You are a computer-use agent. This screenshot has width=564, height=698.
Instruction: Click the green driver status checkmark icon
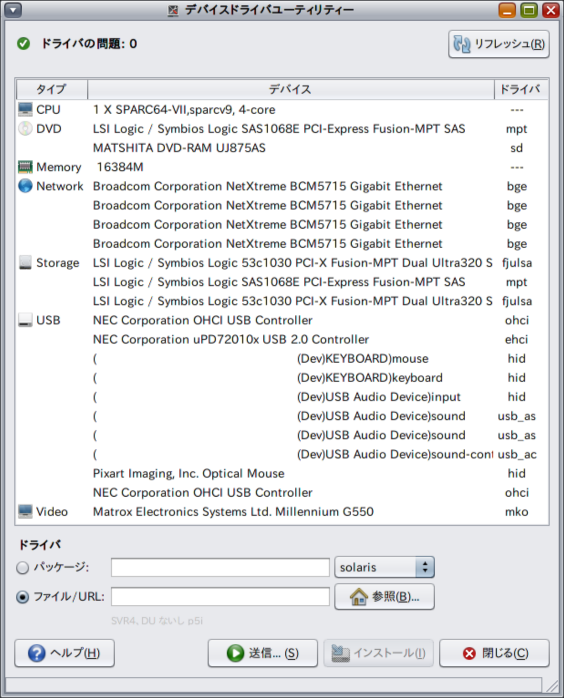[24, 44]
